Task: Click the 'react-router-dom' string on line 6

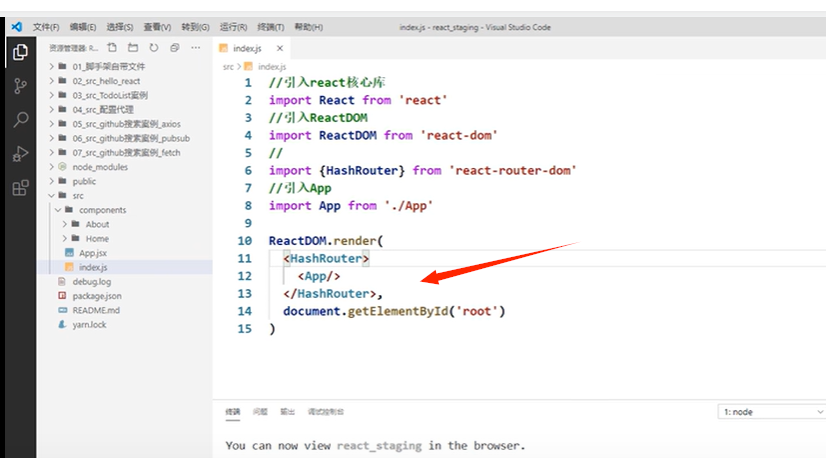Action: click(513, 170)
